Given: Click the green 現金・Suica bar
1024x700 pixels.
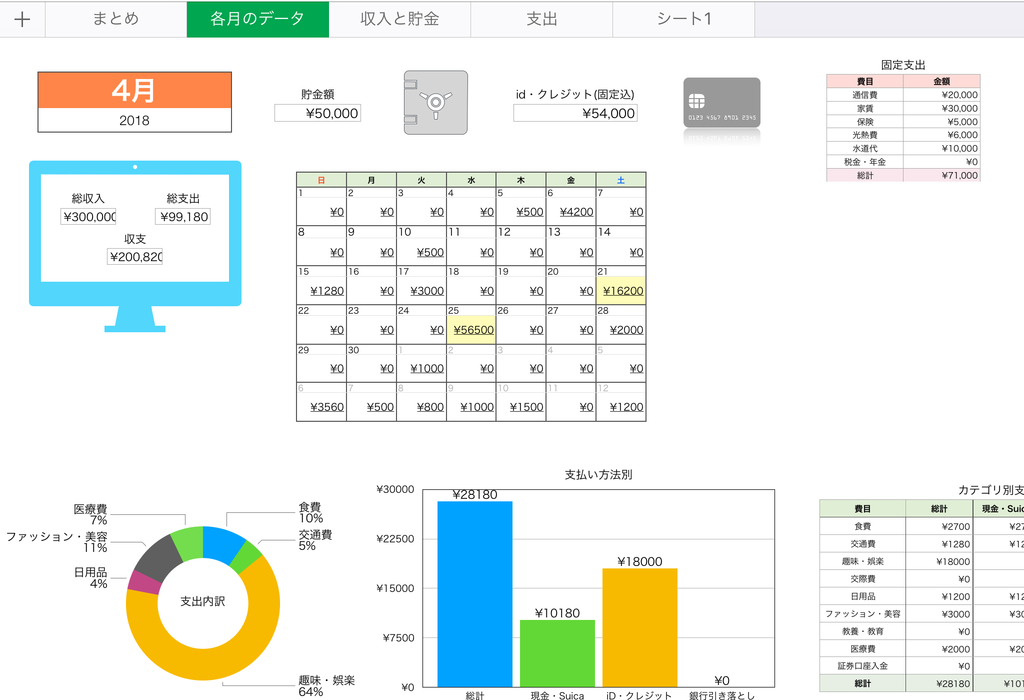Looking at the screenshot, I should [x=557, y=653].
